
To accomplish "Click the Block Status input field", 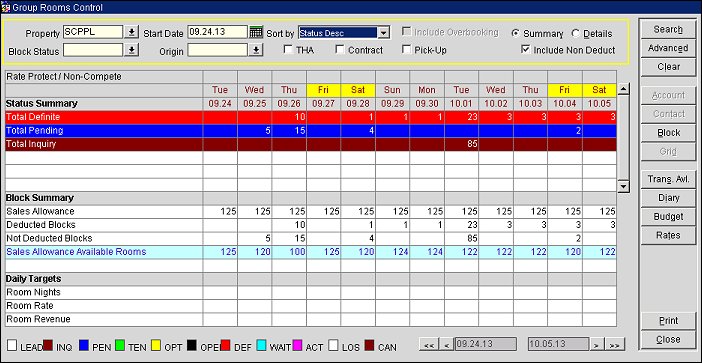I will pyautogui.click(x=93, y=50).
